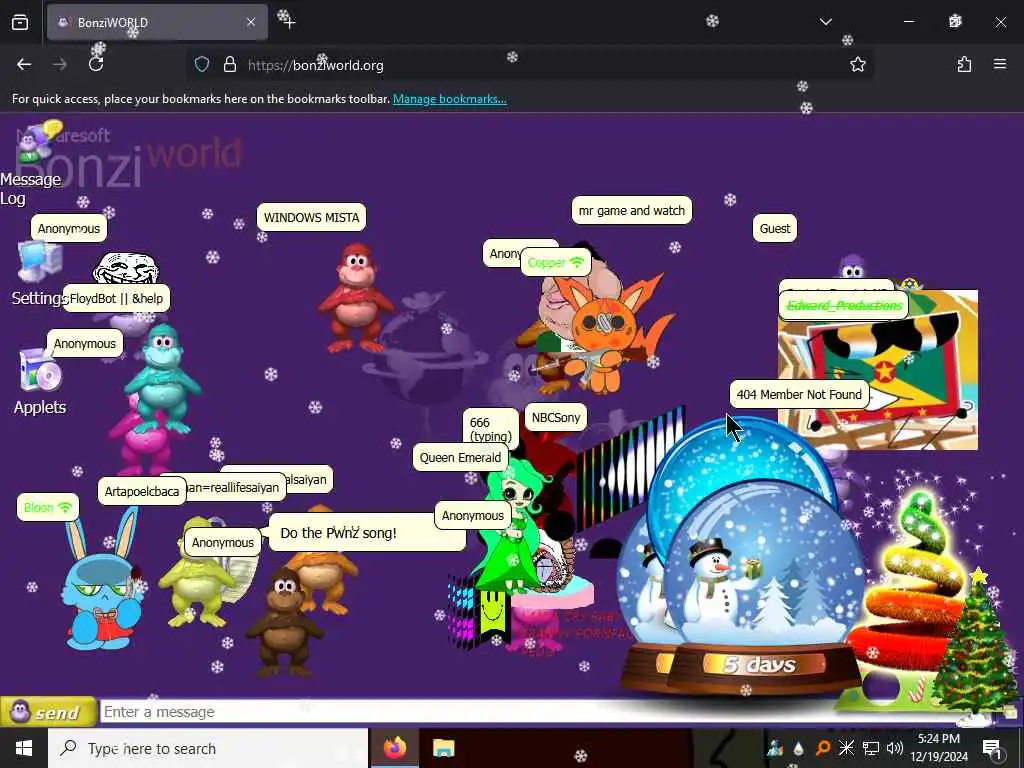Image resolution: width=1024 pixels, height=768 pixels.
Task: Open a new browser tab
Action: 289,22
